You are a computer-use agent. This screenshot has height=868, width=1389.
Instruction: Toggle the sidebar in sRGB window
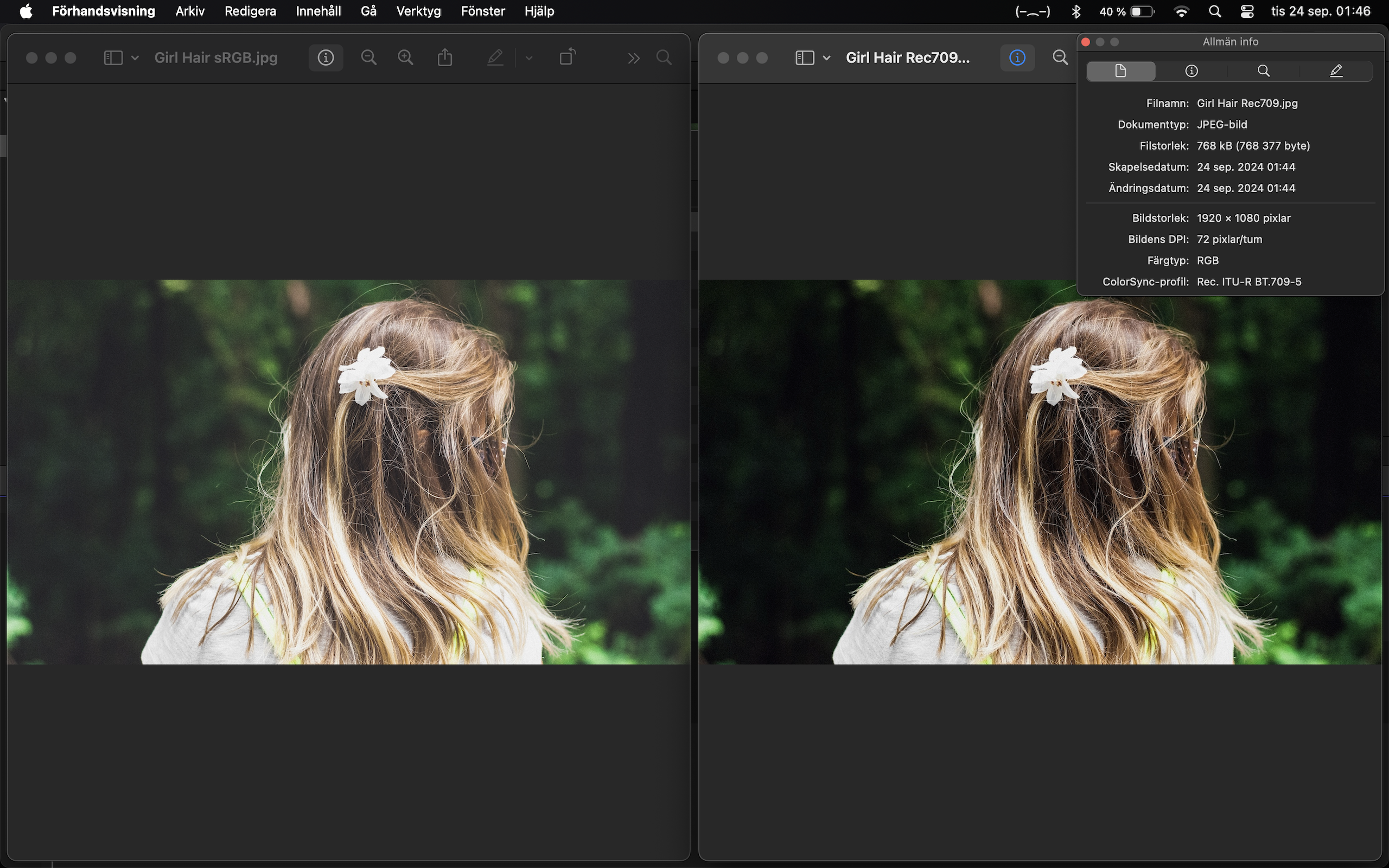(113, 58)
